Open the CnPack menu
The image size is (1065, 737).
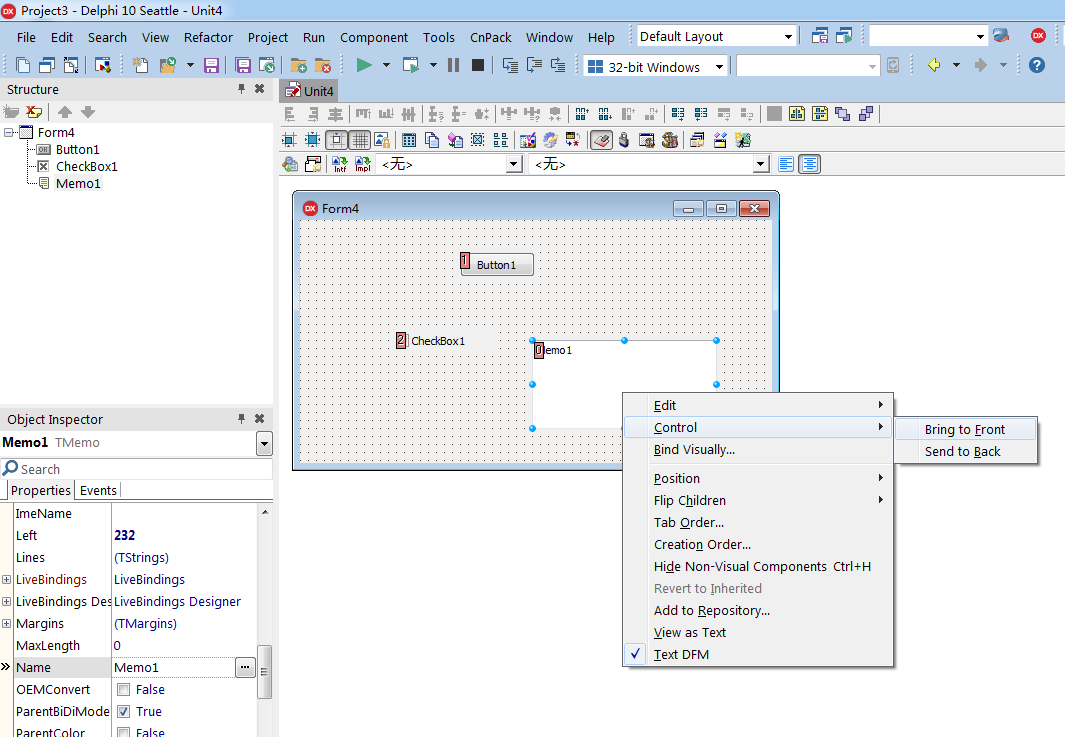(490, 37)
